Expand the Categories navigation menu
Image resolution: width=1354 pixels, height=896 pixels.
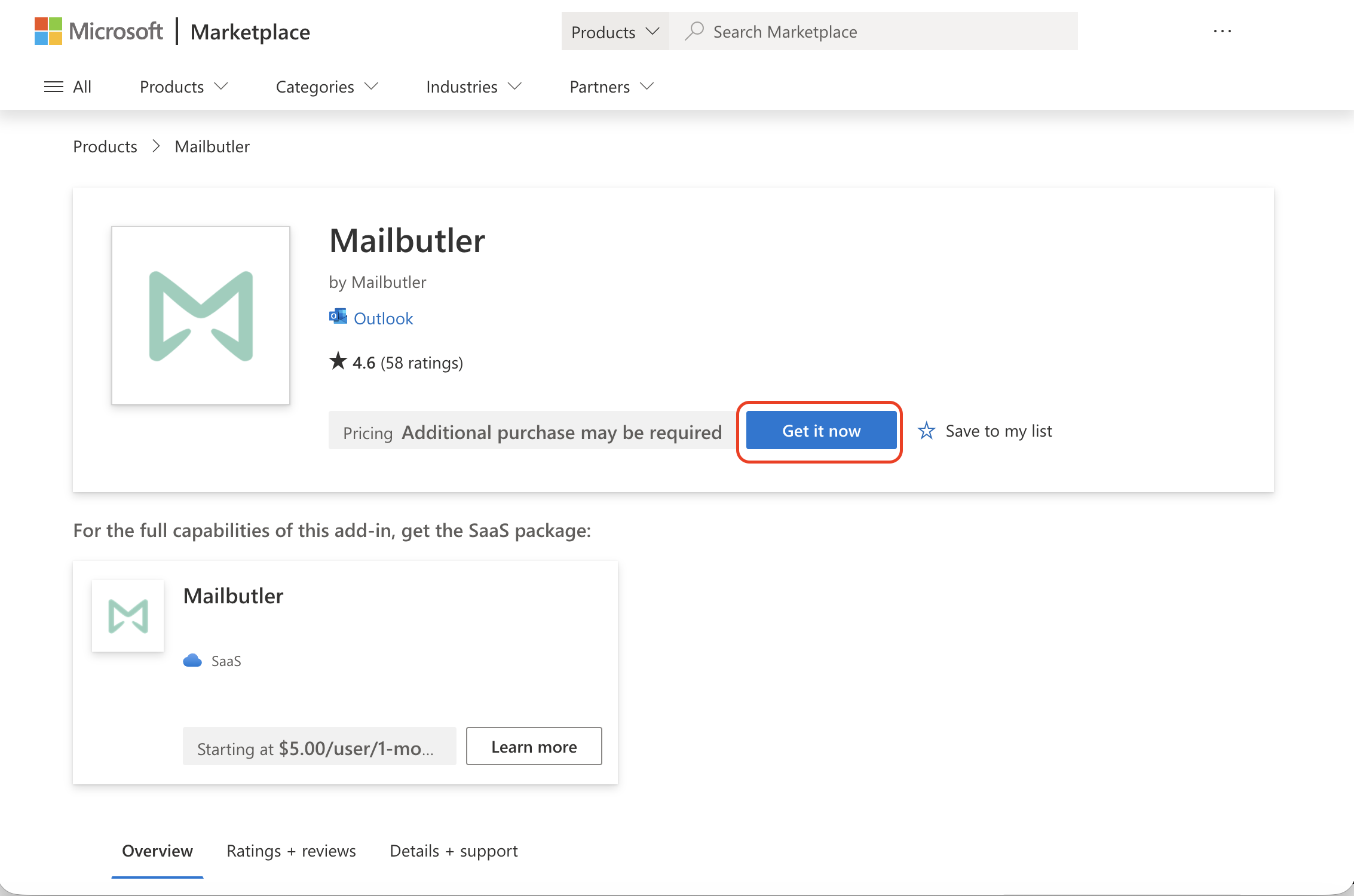click(x=327, y=87)
